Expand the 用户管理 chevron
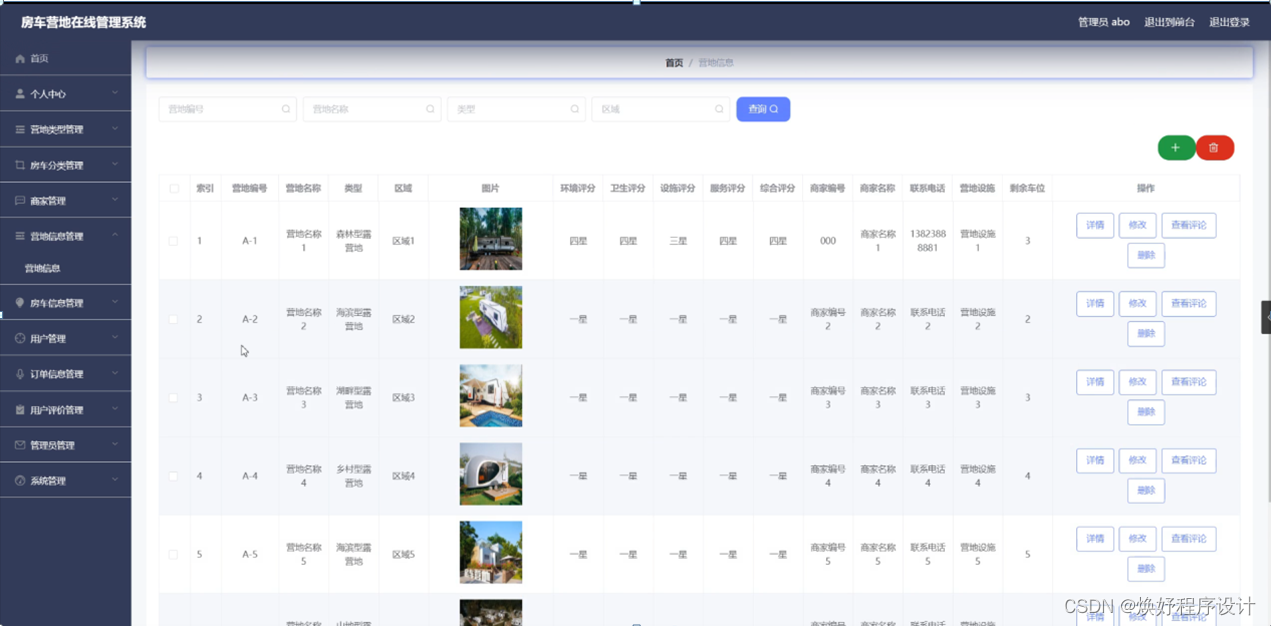This screenshot has height=626, width=1271. tap(115, 338)
